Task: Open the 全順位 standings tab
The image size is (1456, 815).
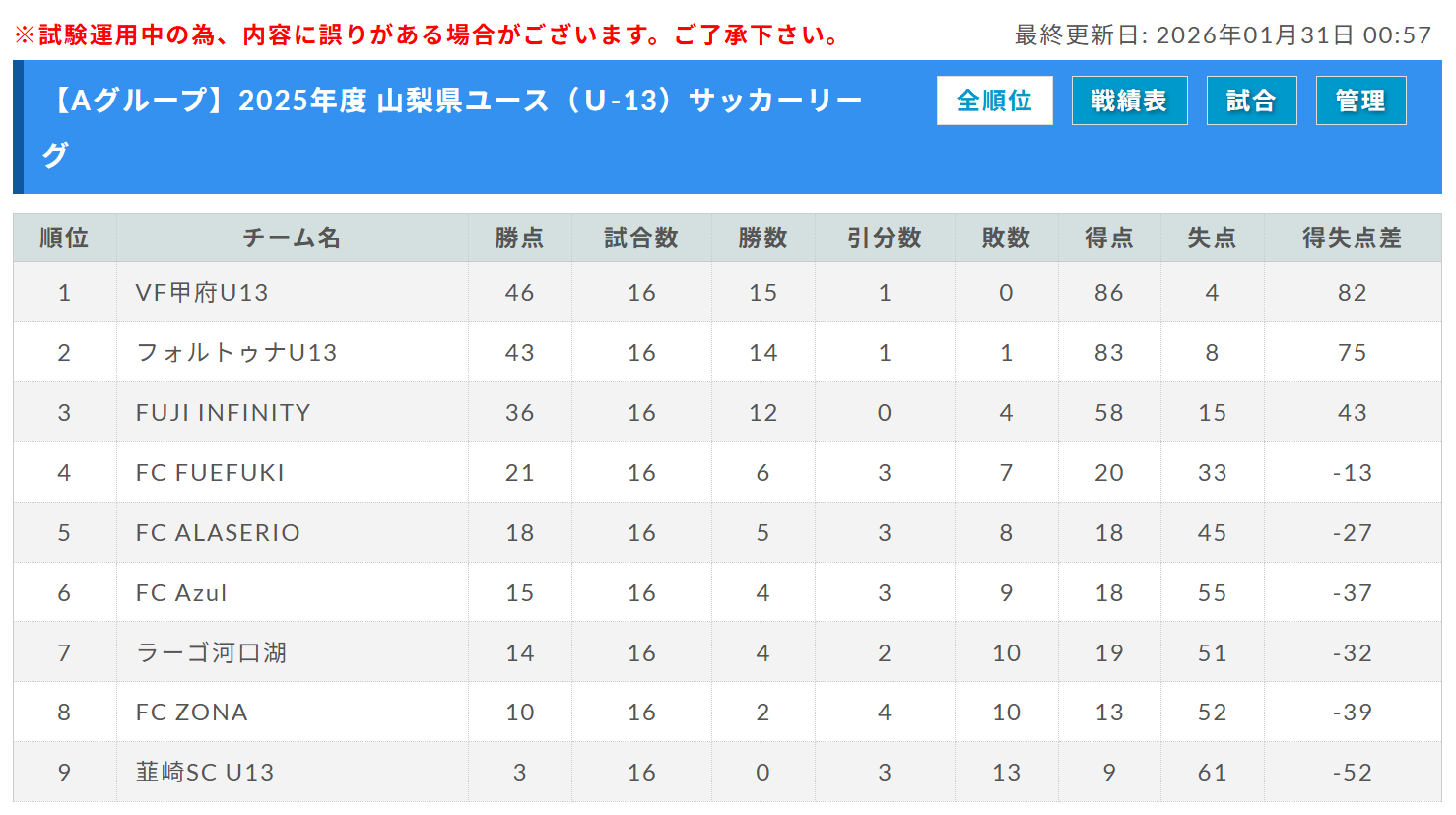Action: 994,101
